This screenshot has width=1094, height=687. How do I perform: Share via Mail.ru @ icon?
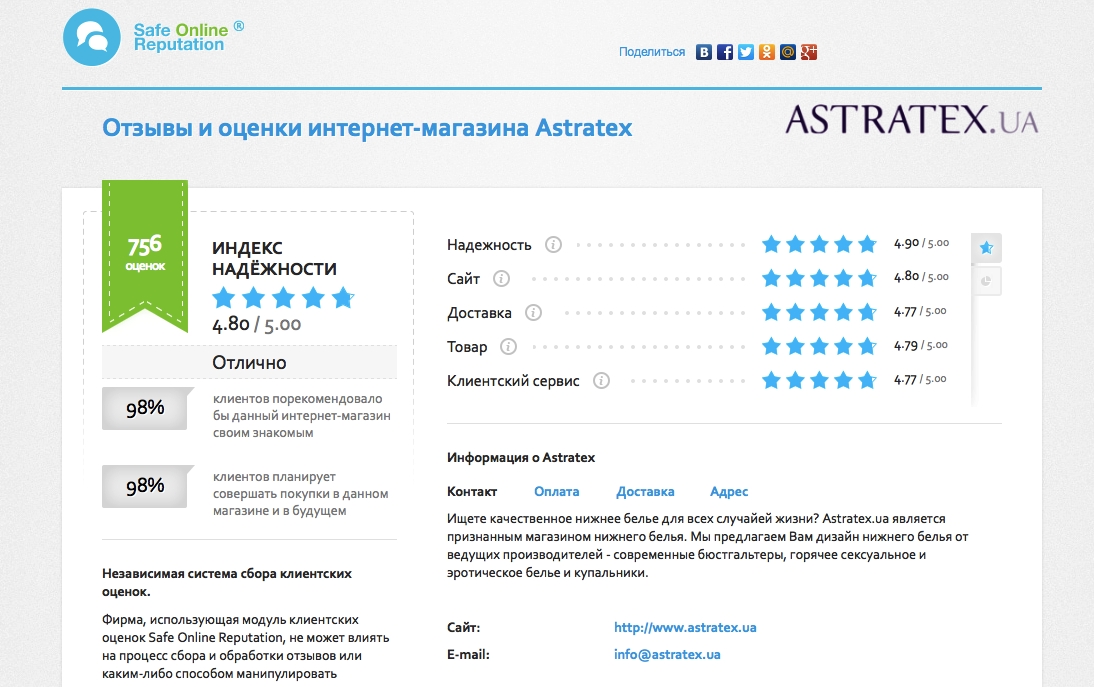click(788, 52)
